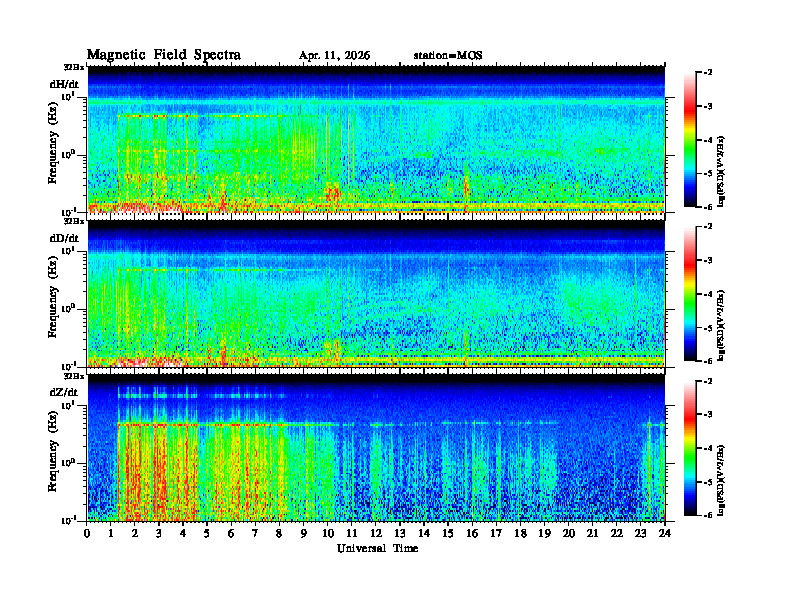Click the log PSD unit label beside the dZ/dt color scale
792x612 pixels.
coord(721,480)
